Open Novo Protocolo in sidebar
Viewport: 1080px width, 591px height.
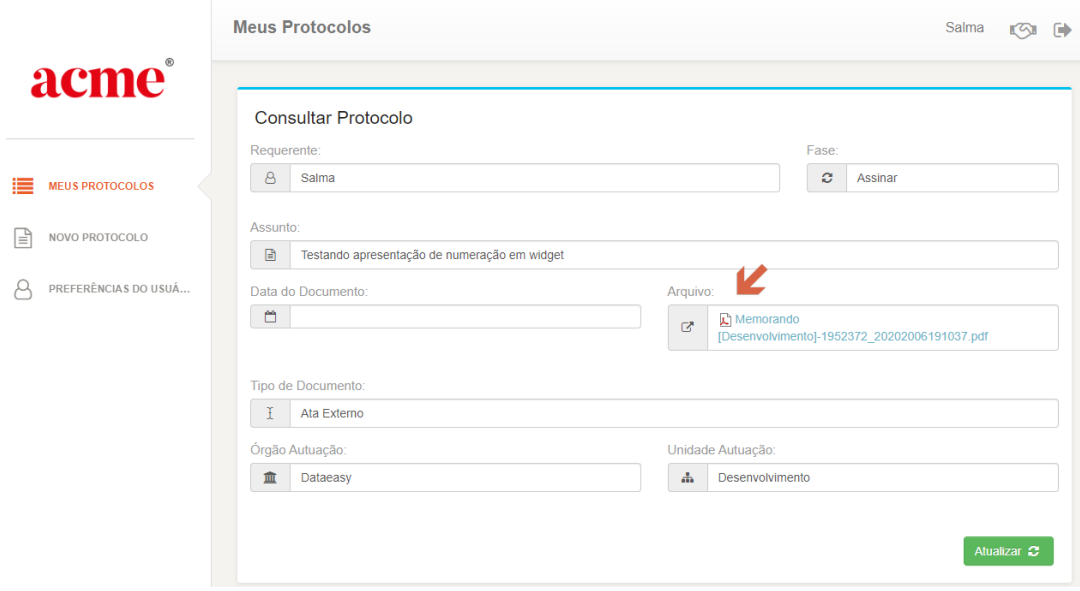(98, 238)
